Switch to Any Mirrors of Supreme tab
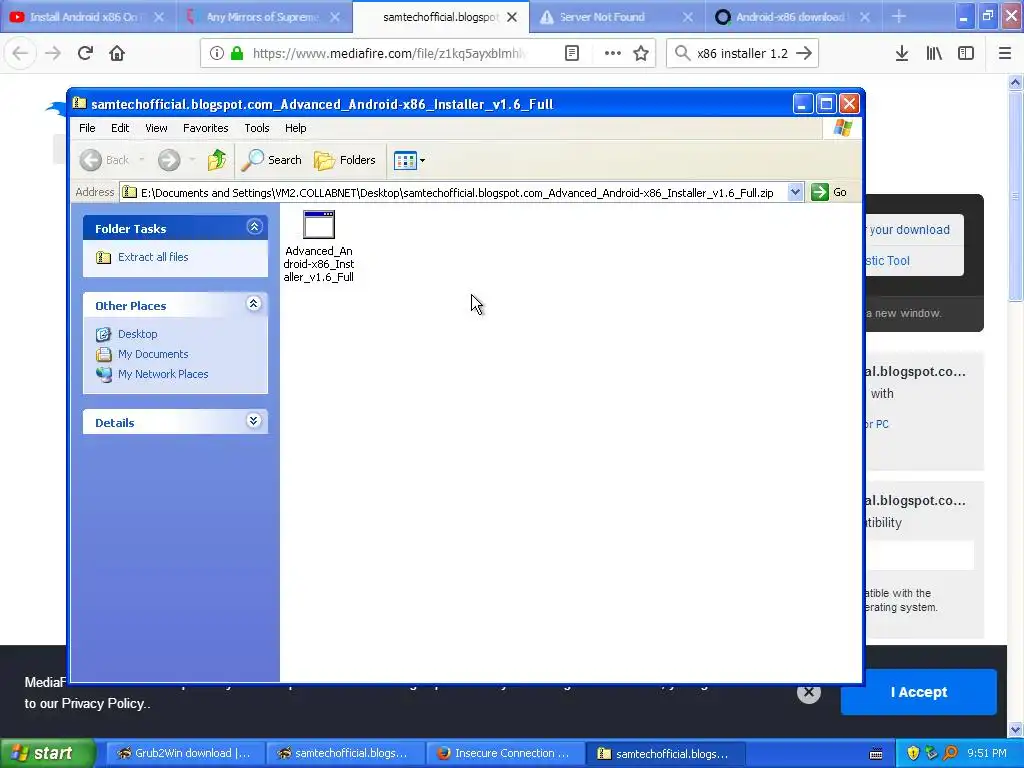Image resolution: width=1024 pixels, height=768 pixels. (264, 17)
